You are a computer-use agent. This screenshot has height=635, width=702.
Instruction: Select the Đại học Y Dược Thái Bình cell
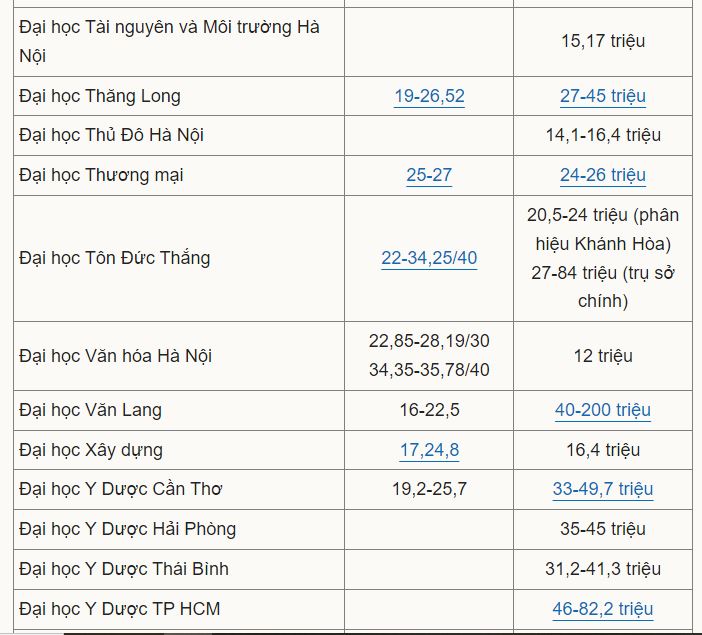(x=124, y=568)
